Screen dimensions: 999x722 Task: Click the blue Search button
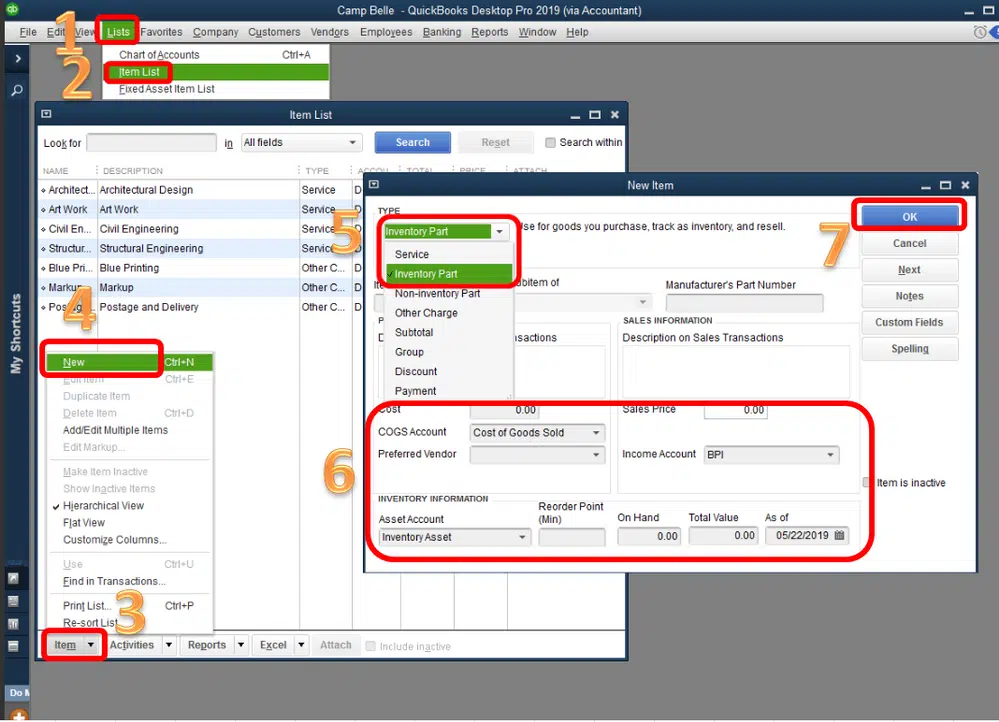[412, 143]
